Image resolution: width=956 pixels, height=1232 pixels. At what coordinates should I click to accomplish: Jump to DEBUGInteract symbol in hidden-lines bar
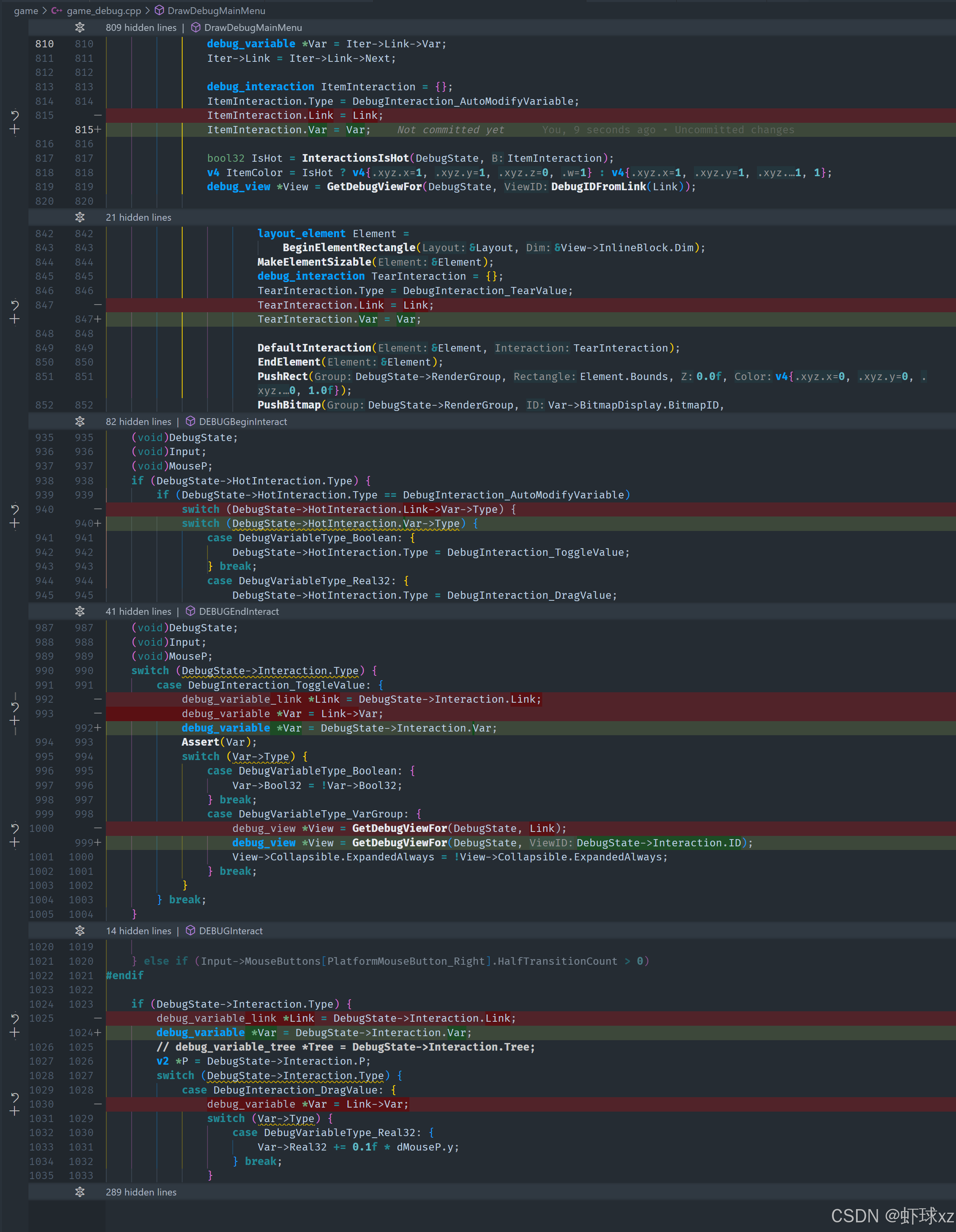231,931
